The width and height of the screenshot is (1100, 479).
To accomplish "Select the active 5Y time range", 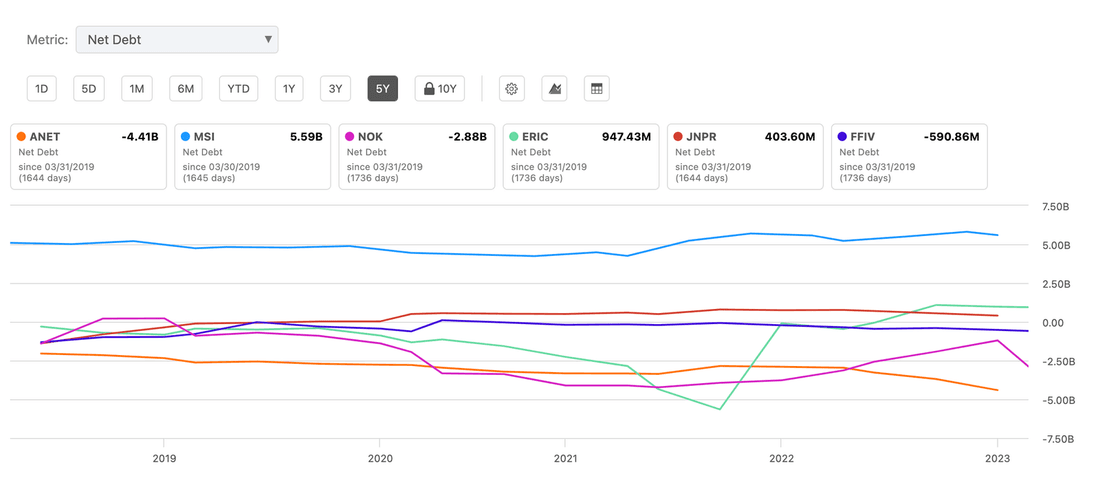I will 382,89.
